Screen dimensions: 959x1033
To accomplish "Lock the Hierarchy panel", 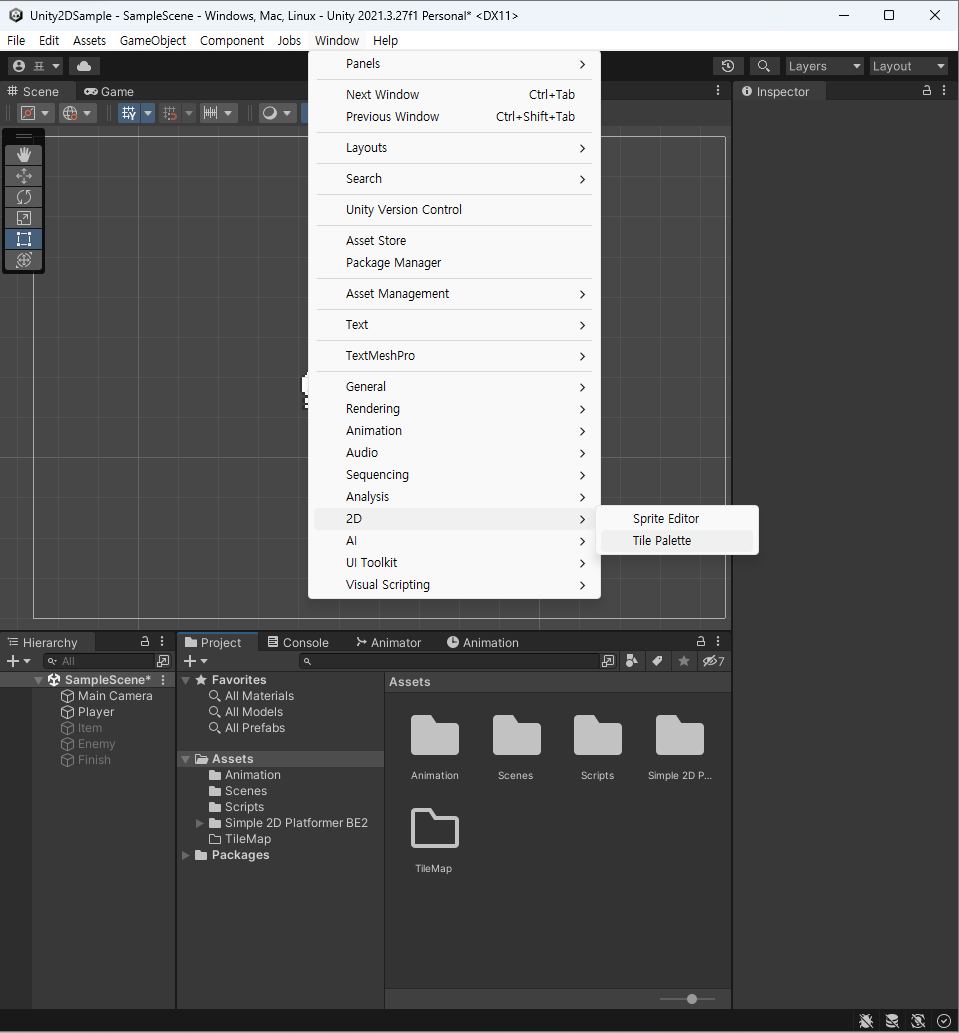I will point(145,642).
